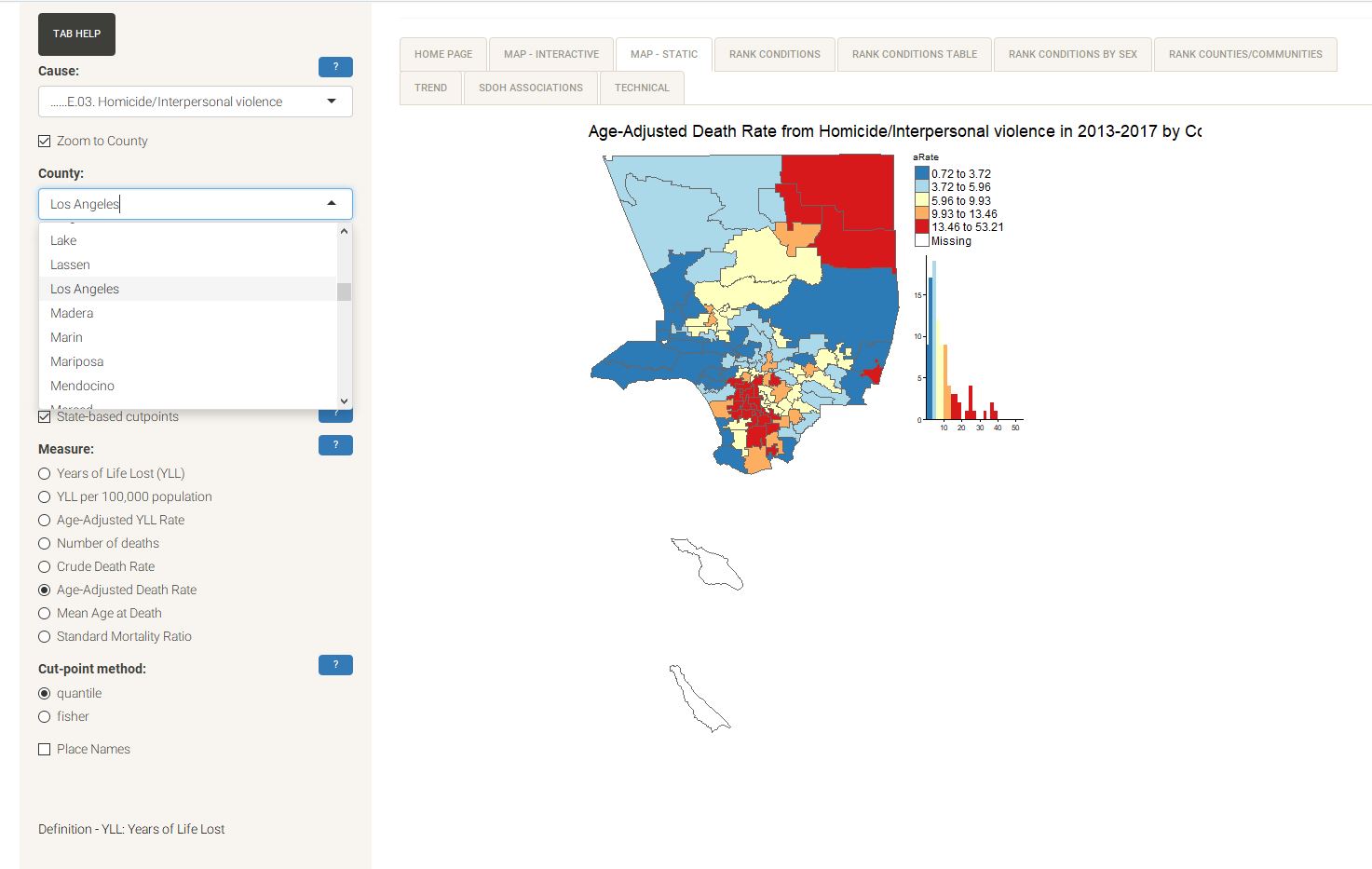Collapse the County dropdown via its caret

[331, 201]
